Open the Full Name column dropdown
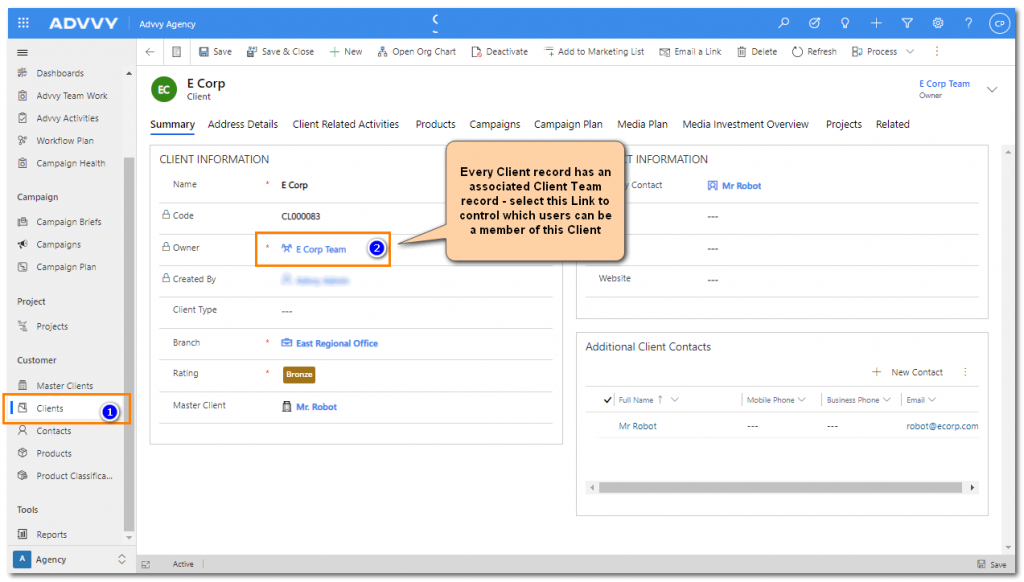This screenshot has height=582, width=1024. 675,400
